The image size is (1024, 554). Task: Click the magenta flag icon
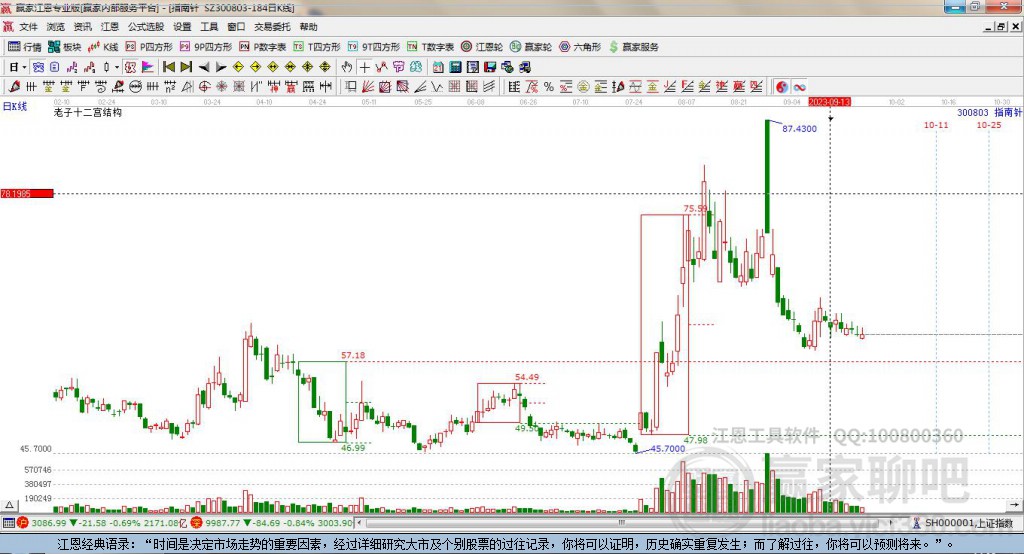148,67
